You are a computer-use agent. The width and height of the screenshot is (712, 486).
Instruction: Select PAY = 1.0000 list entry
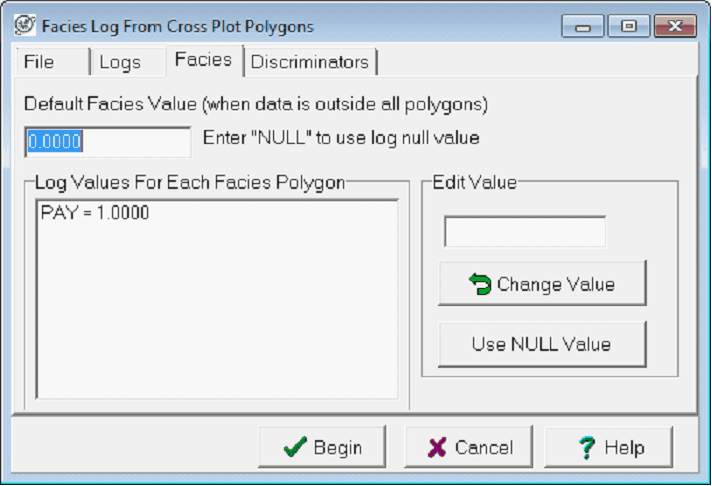point(96,213)
